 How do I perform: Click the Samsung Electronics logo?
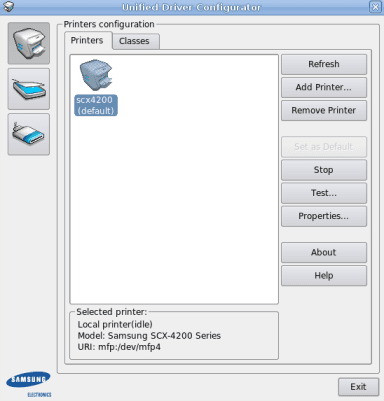[29, 384]
